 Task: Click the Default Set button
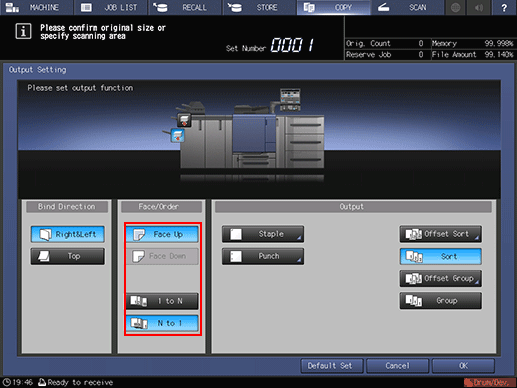(332, 366)
